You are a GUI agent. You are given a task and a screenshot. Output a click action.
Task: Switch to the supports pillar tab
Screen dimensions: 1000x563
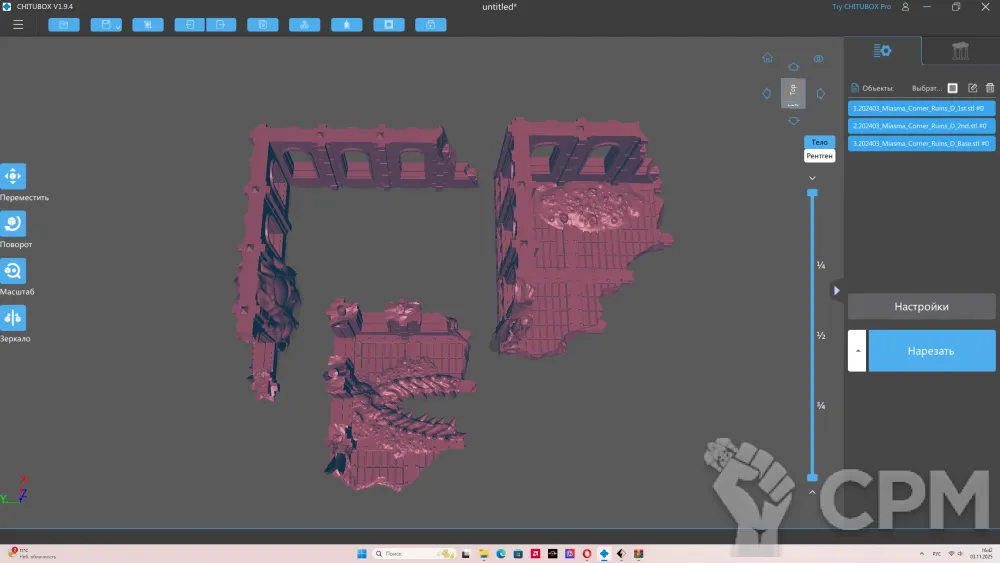[x=960, y=51]
